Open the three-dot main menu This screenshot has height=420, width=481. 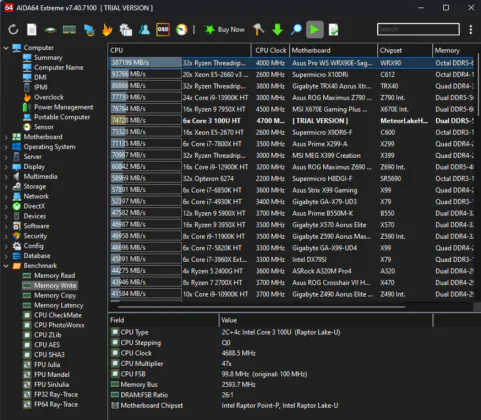(471, 30)
